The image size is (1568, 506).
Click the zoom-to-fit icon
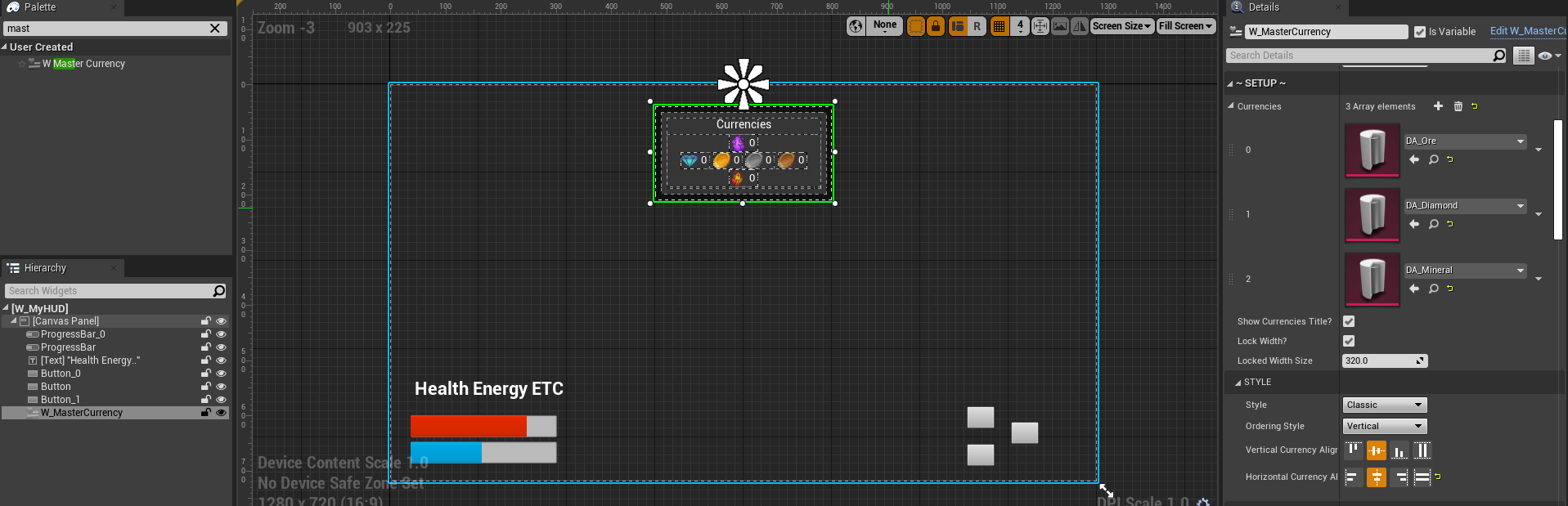(1040, 26)
